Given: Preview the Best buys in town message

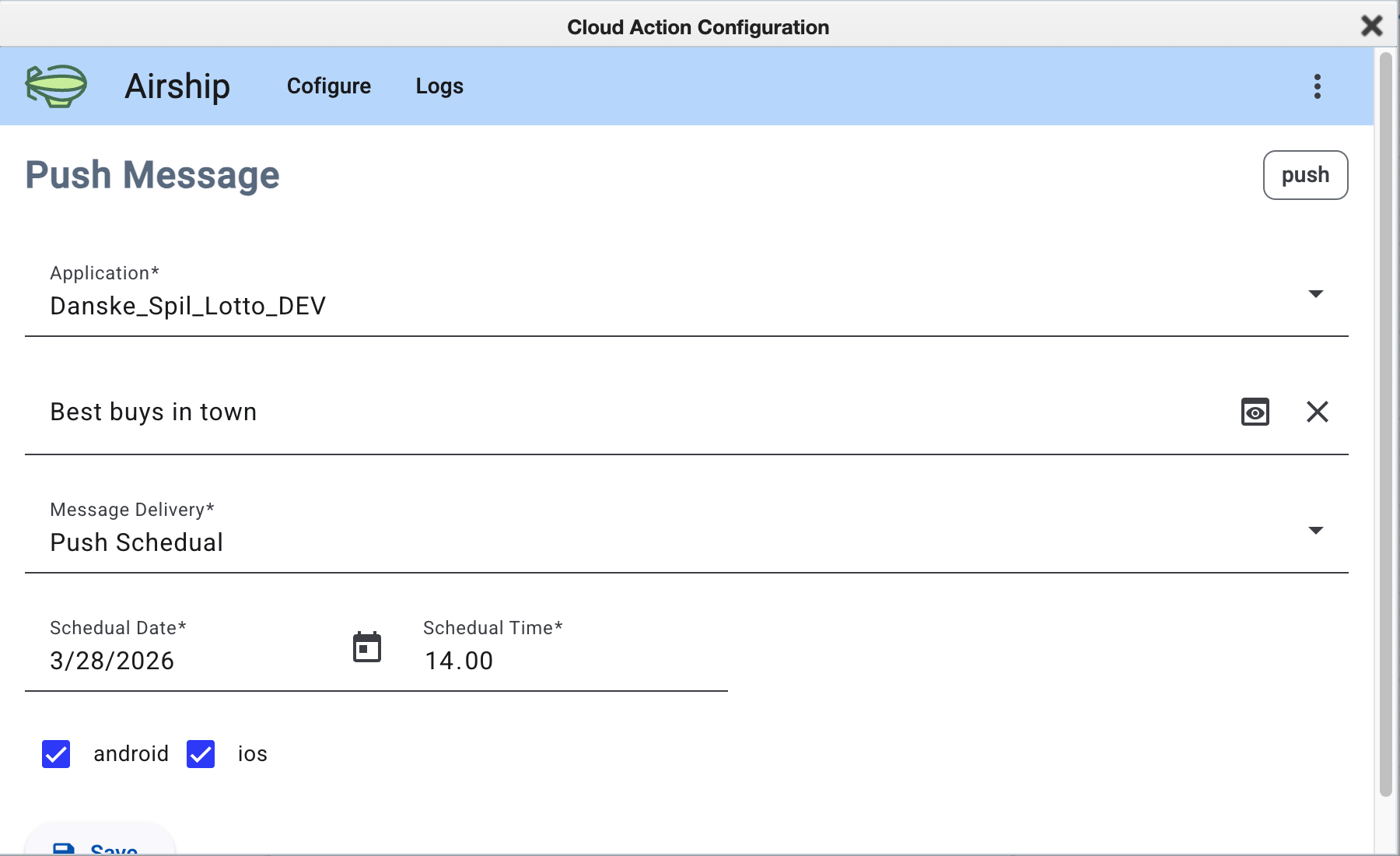Looking at the screenshot, I should (1255, 412).
